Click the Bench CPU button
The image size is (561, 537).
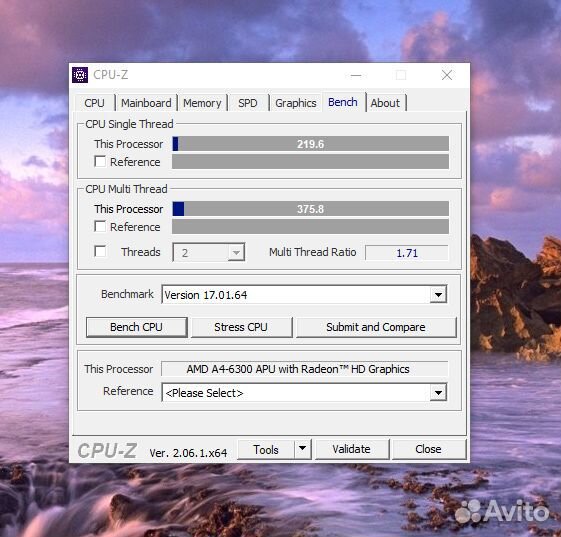pyautogui.click(x=136, y=327)
